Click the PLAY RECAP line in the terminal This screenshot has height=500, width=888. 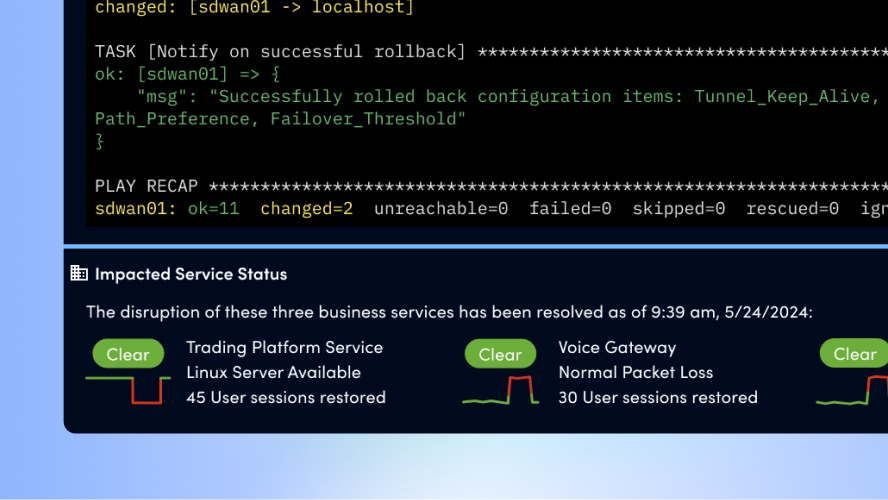(x=146, y=186)
